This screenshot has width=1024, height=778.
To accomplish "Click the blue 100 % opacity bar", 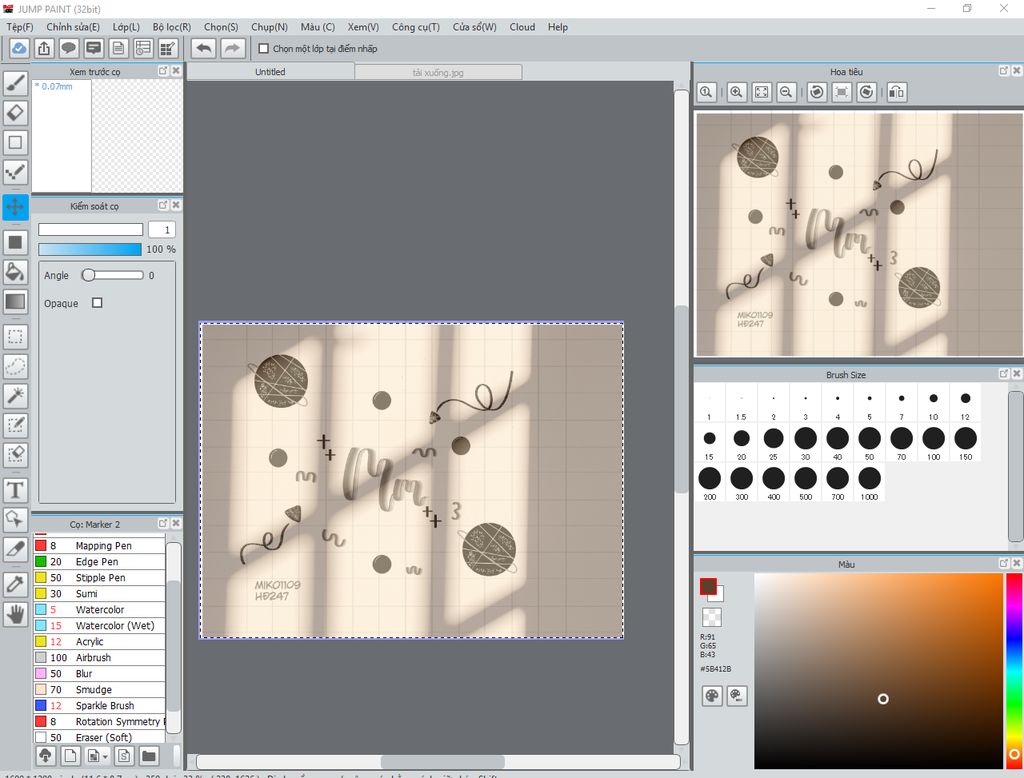I will (x=90, y=250).
